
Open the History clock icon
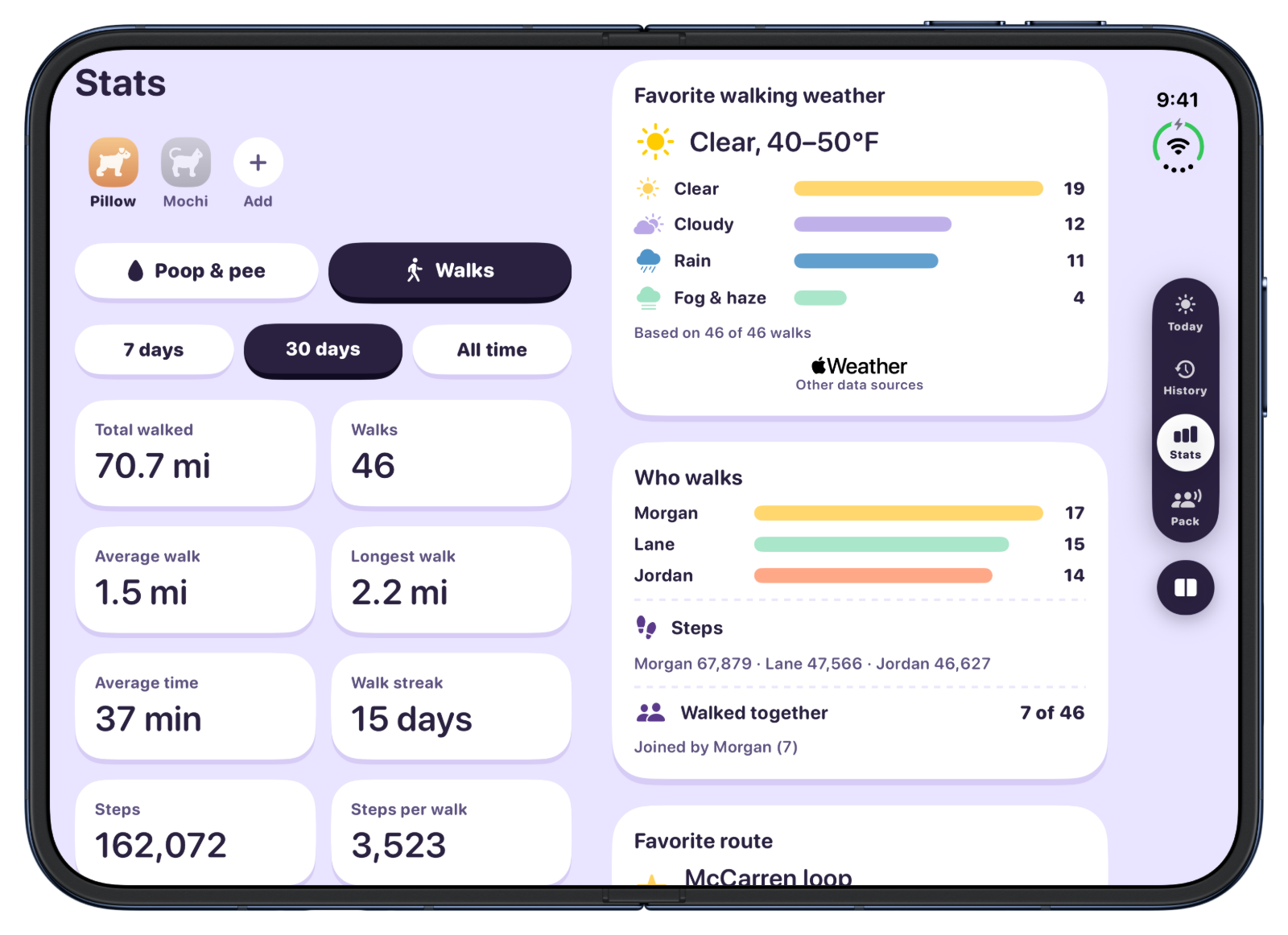click(x=1185, y=369)
